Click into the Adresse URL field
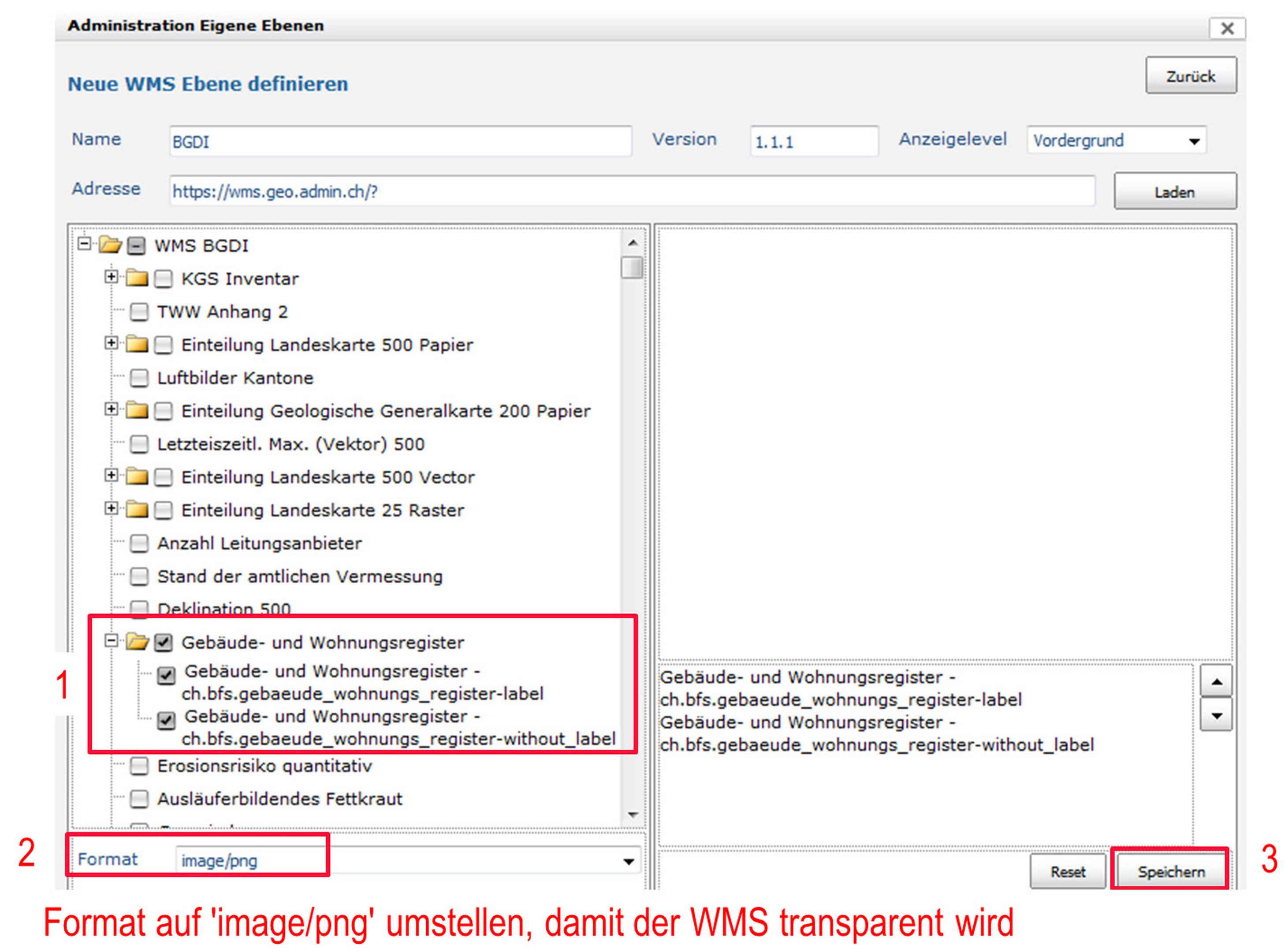The image size is (1288, 952). pyautogui.click(x=631, y=192)
